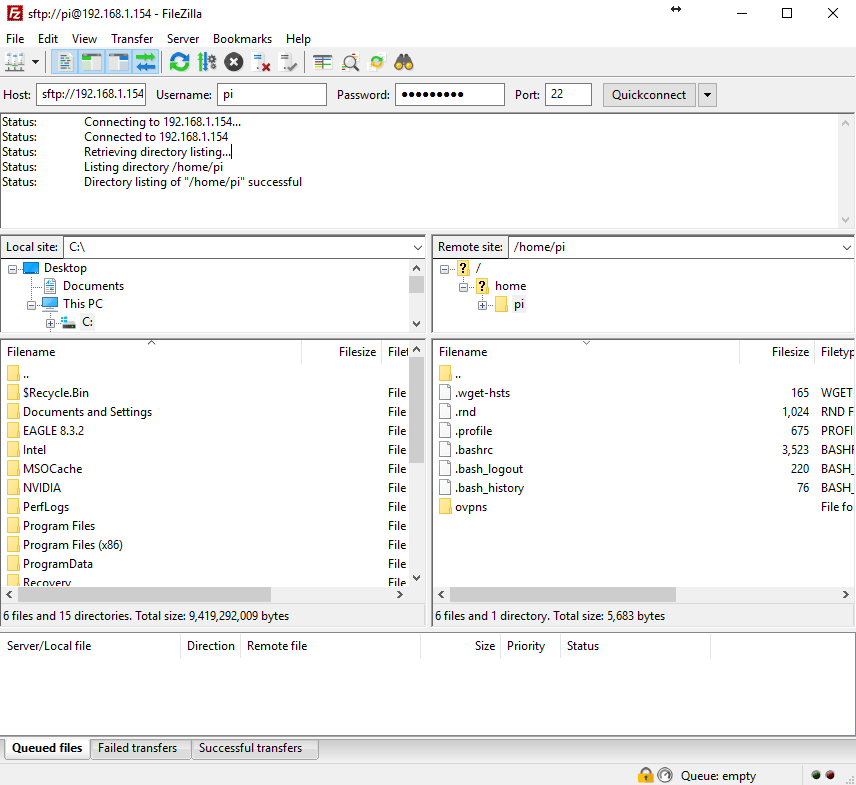The image size is (856, 785).
Task: Open the directory listing filters dialog
Action: pos(323,62)
